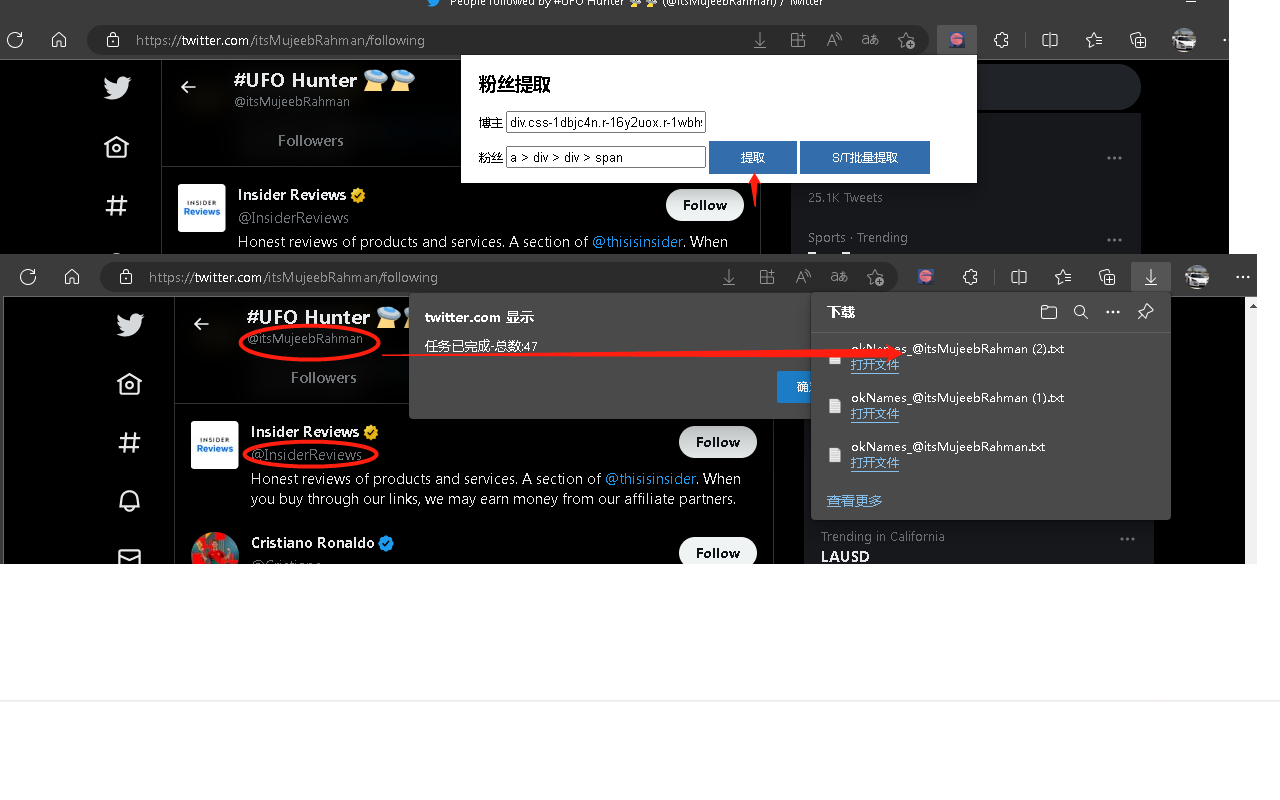Screen dimensions: 1280x800
Task: Open the Explore hashtag icon in lower Twitter sidebar
Action: [x=129, y=442]
